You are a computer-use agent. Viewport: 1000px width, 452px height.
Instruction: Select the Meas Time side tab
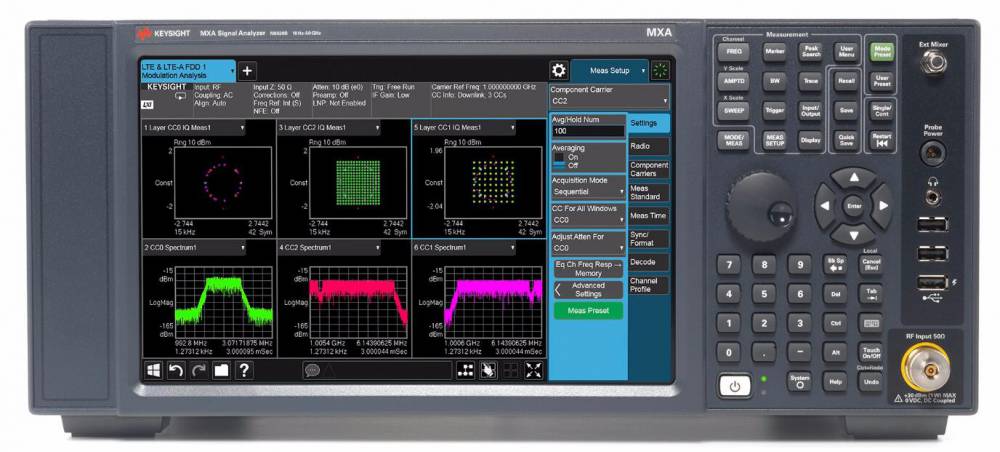649,216
